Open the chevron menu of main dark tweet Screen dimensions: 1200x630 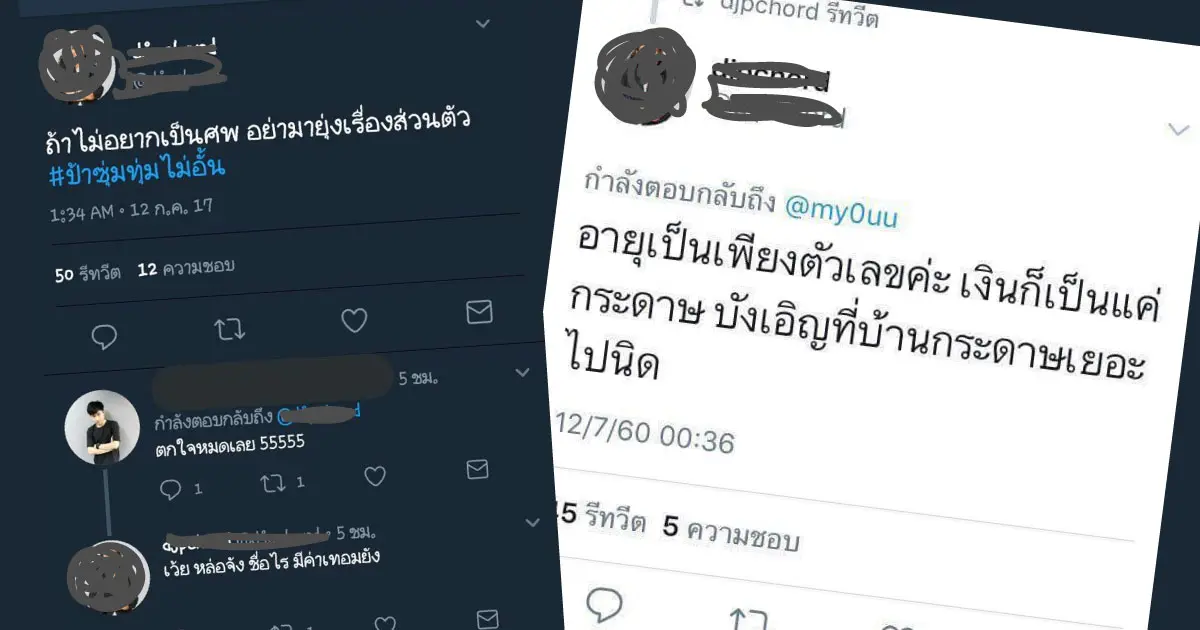point(482,22)
